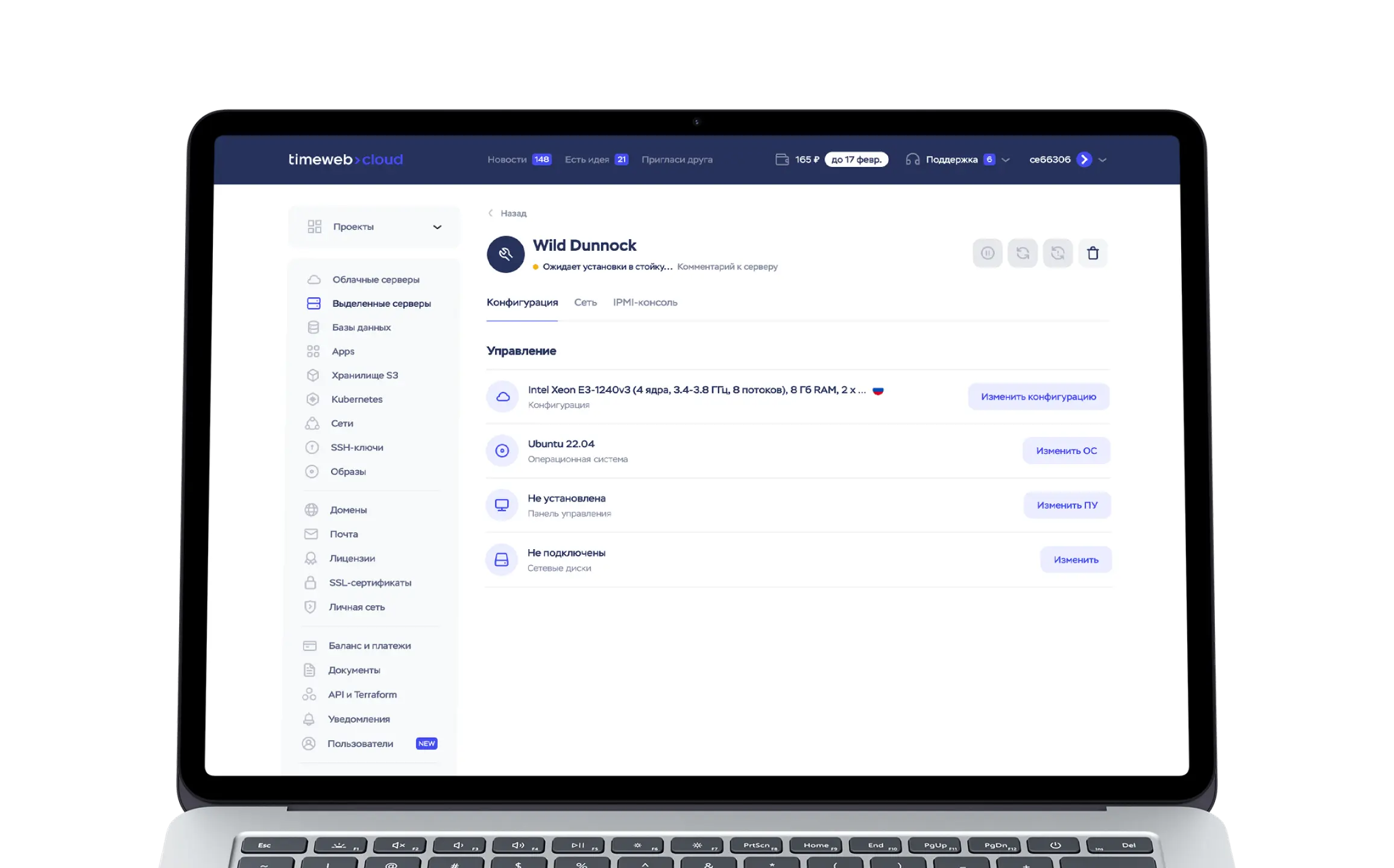Expand the Проекты dropdown
The image size is (1394, 868).
437,227
